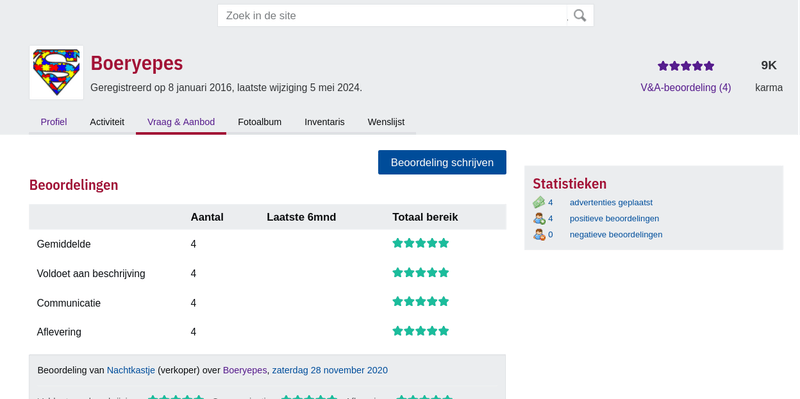Screen dimensions: 800x399
Task: Click the Beoordelingen heading
Action: 73,185
